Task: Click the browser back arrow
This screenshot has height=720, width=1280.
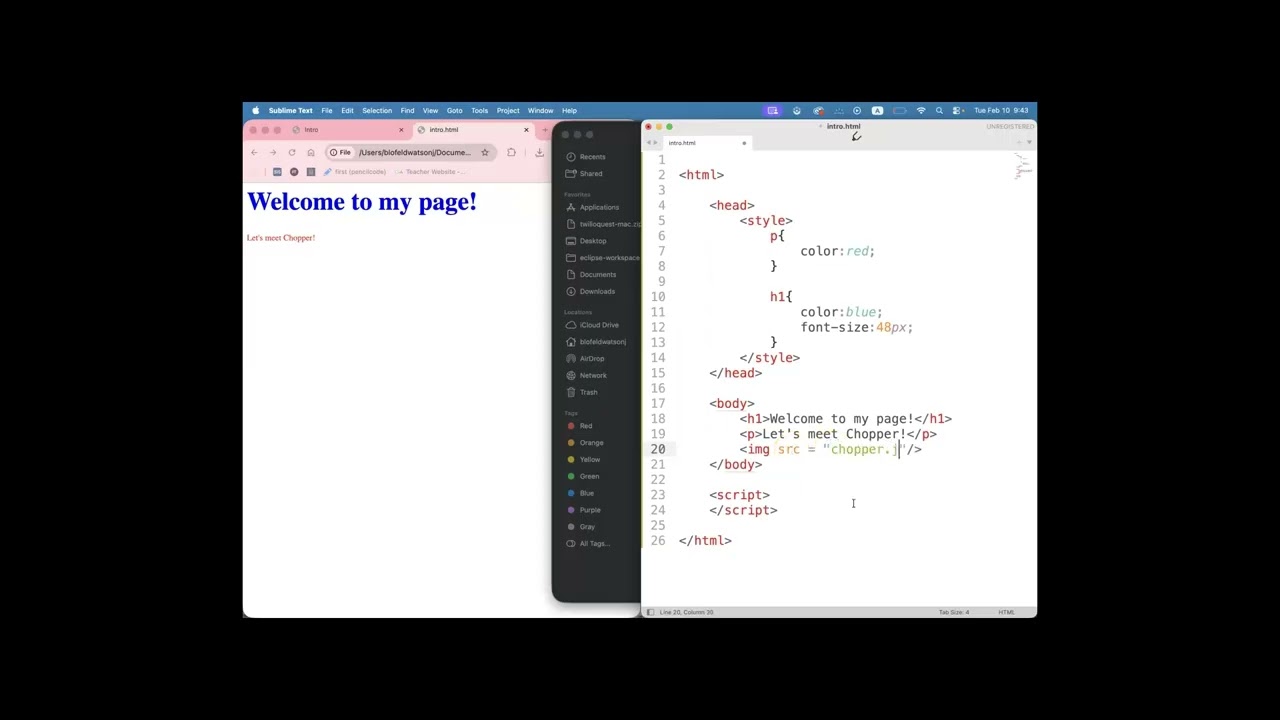Action: click(x=254, y=153)
